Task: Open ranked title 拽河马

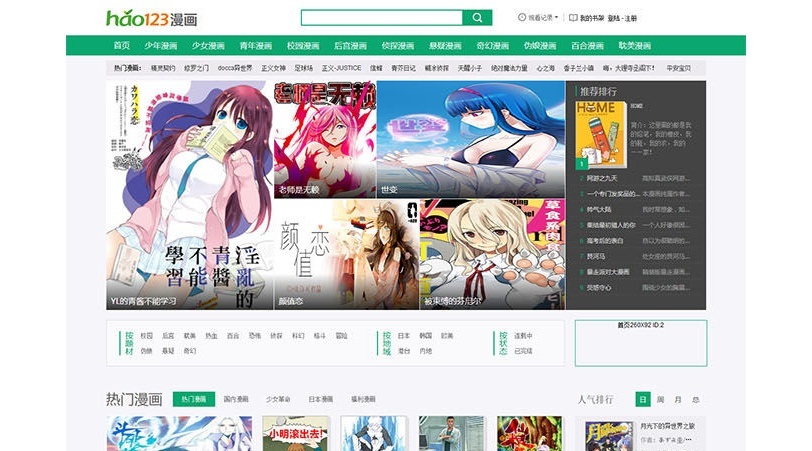Action: [x=596, y=256]
